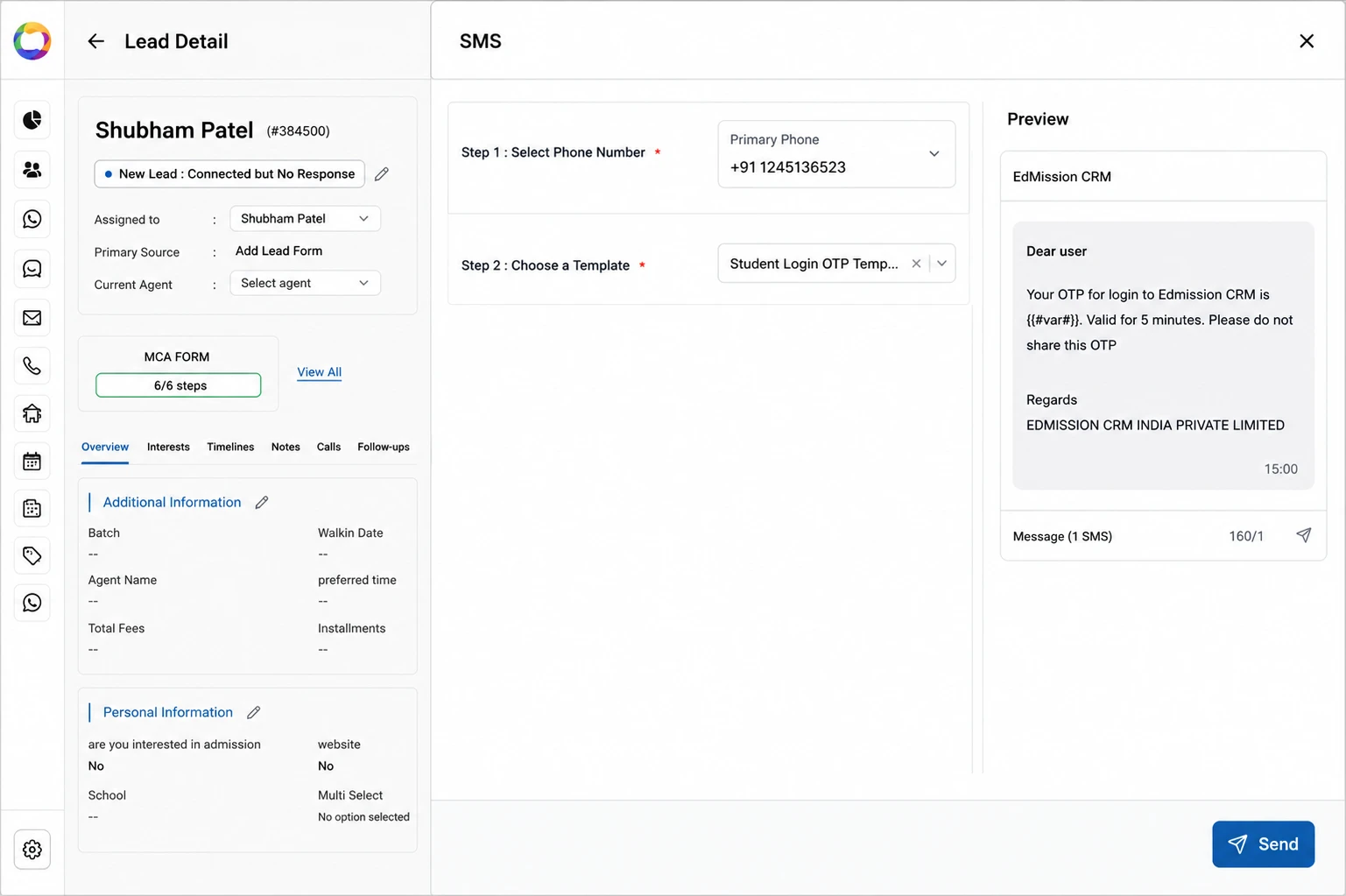Click the Message (1 SMS) field
This screenshot has height=896, width=1346.
click(x=1062, y=536)
